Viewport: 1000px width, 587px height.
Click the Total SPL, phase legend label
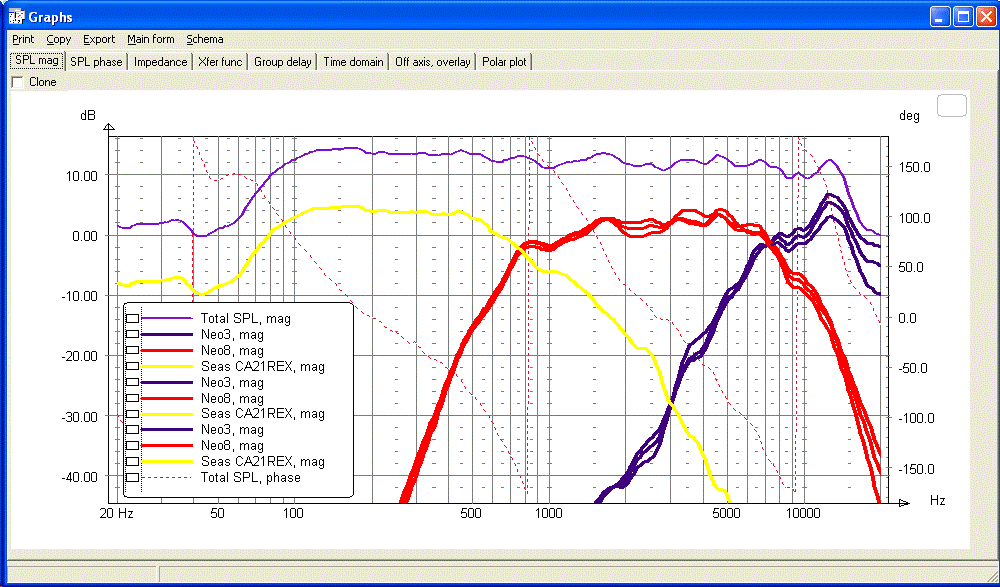[x=250, y=477]
